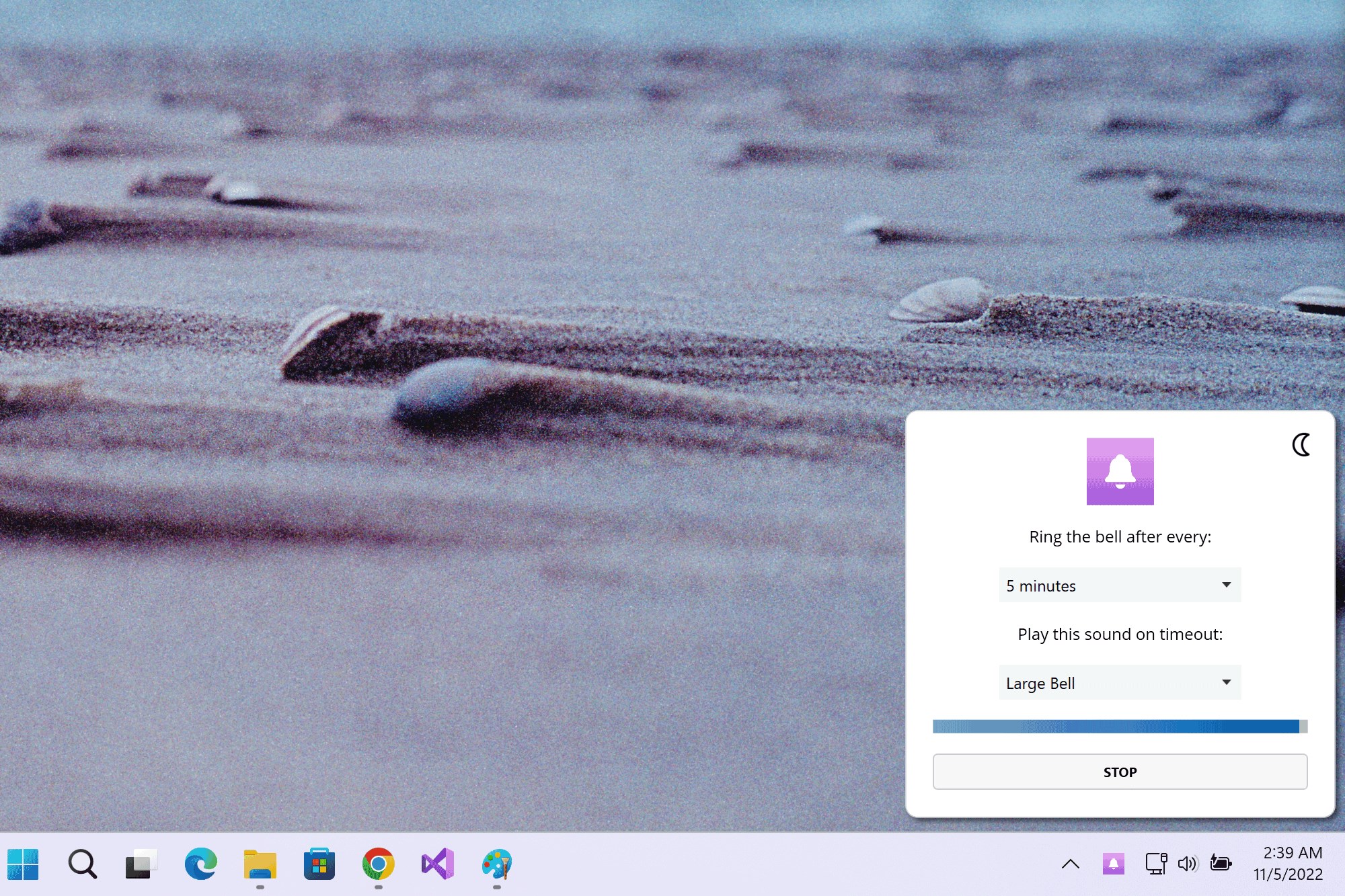Click the purple bell app logo

[x=1120, y=471]
